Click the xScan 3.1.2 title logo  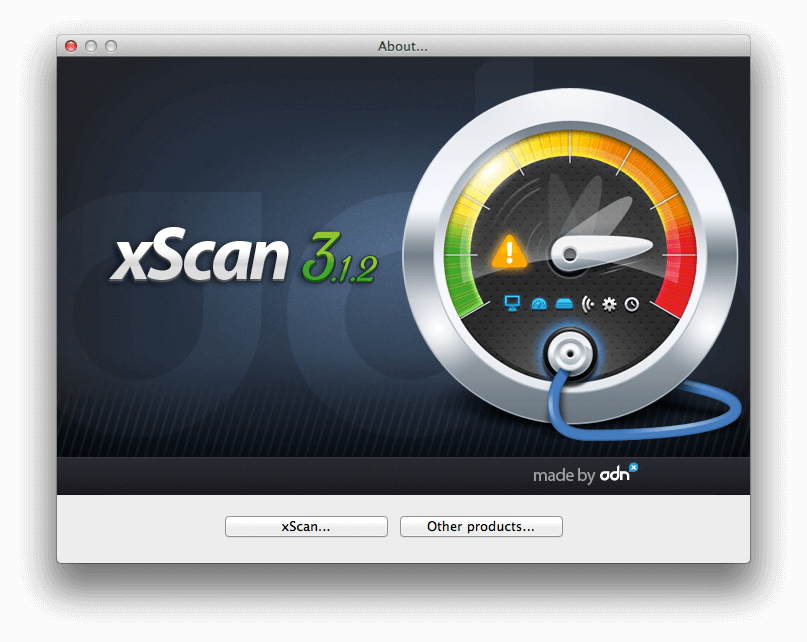pyautogui.click(x=245, y=256)
